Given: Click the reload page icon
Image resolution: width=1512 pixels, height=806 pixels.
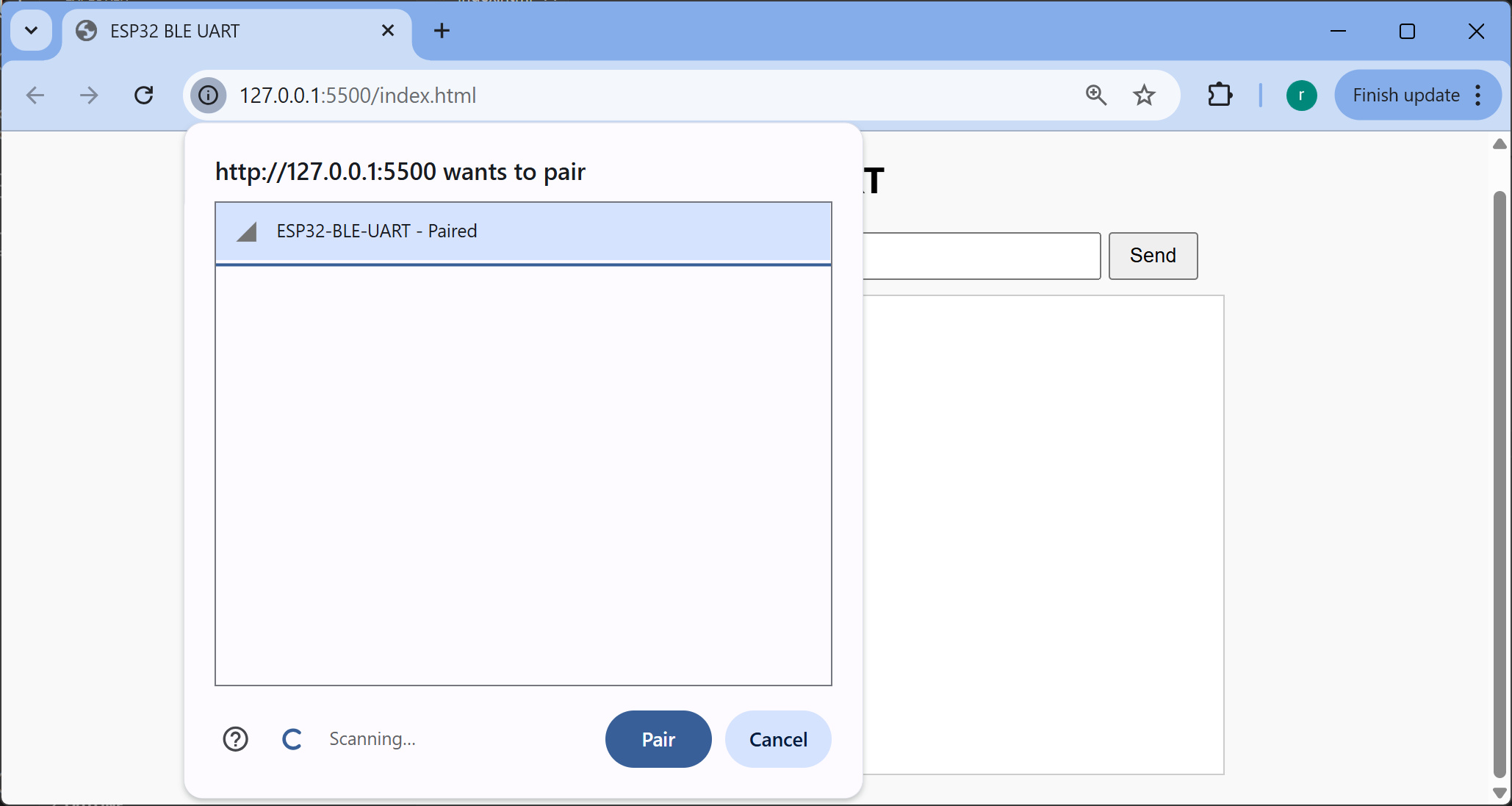Looking at the screenshot, I should [x=144, y=96].
